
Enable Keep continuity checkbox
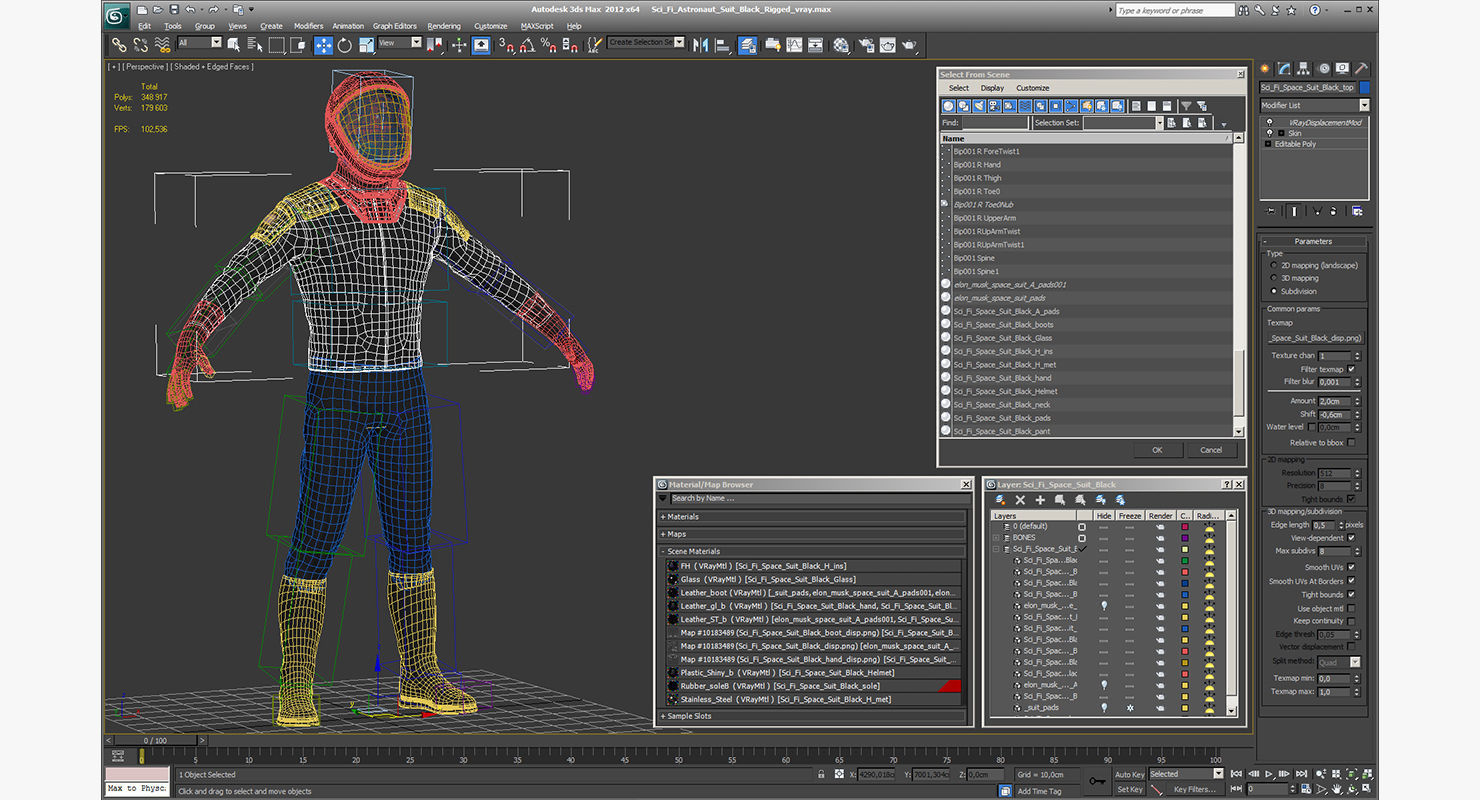1351,621
